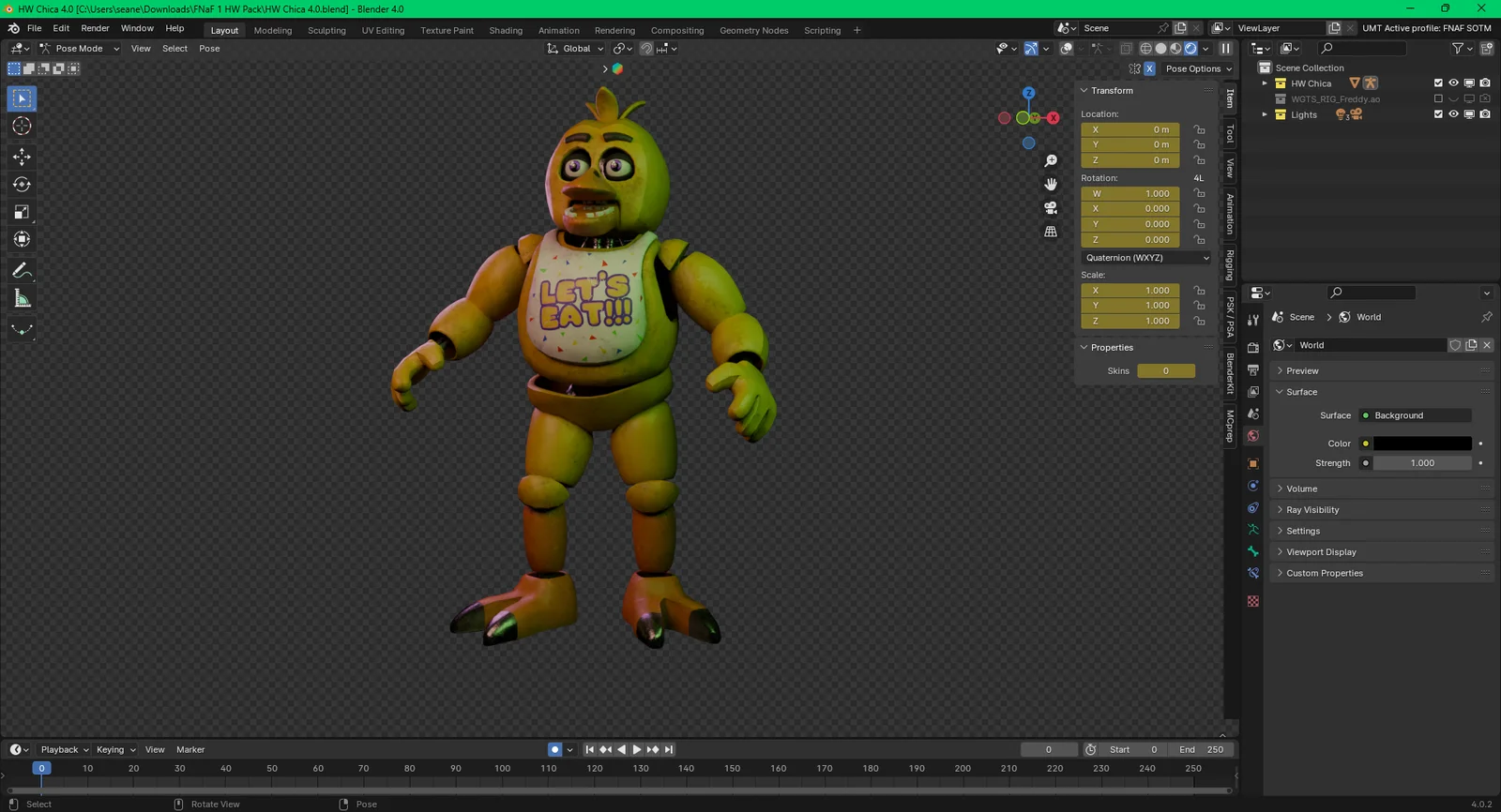Click the viewport zoom magnifier icon
Screen dimensions: 1501x812
[1051, 161]
